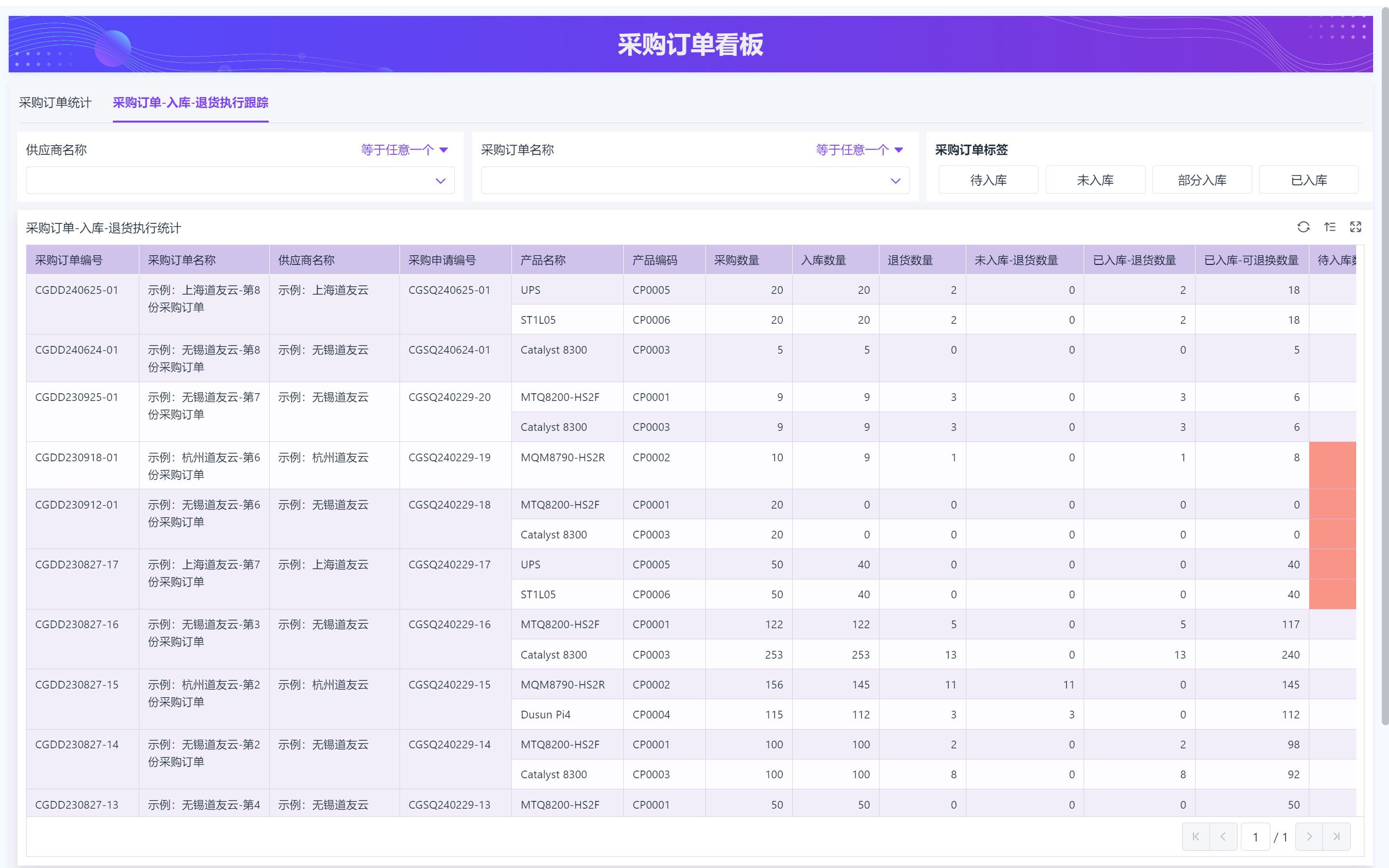This screenshot has width=1389, height=868.
Task: Select the 采购订单-入库-退货执行跟踪 tab
Action: coord(191,103)
